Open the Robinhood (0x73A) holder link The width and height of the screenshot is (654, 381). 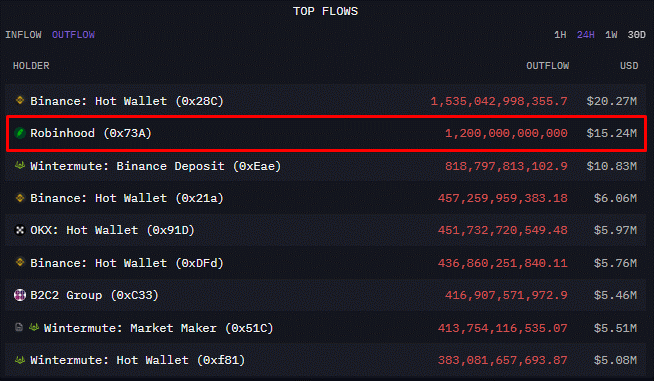point(91,133)
